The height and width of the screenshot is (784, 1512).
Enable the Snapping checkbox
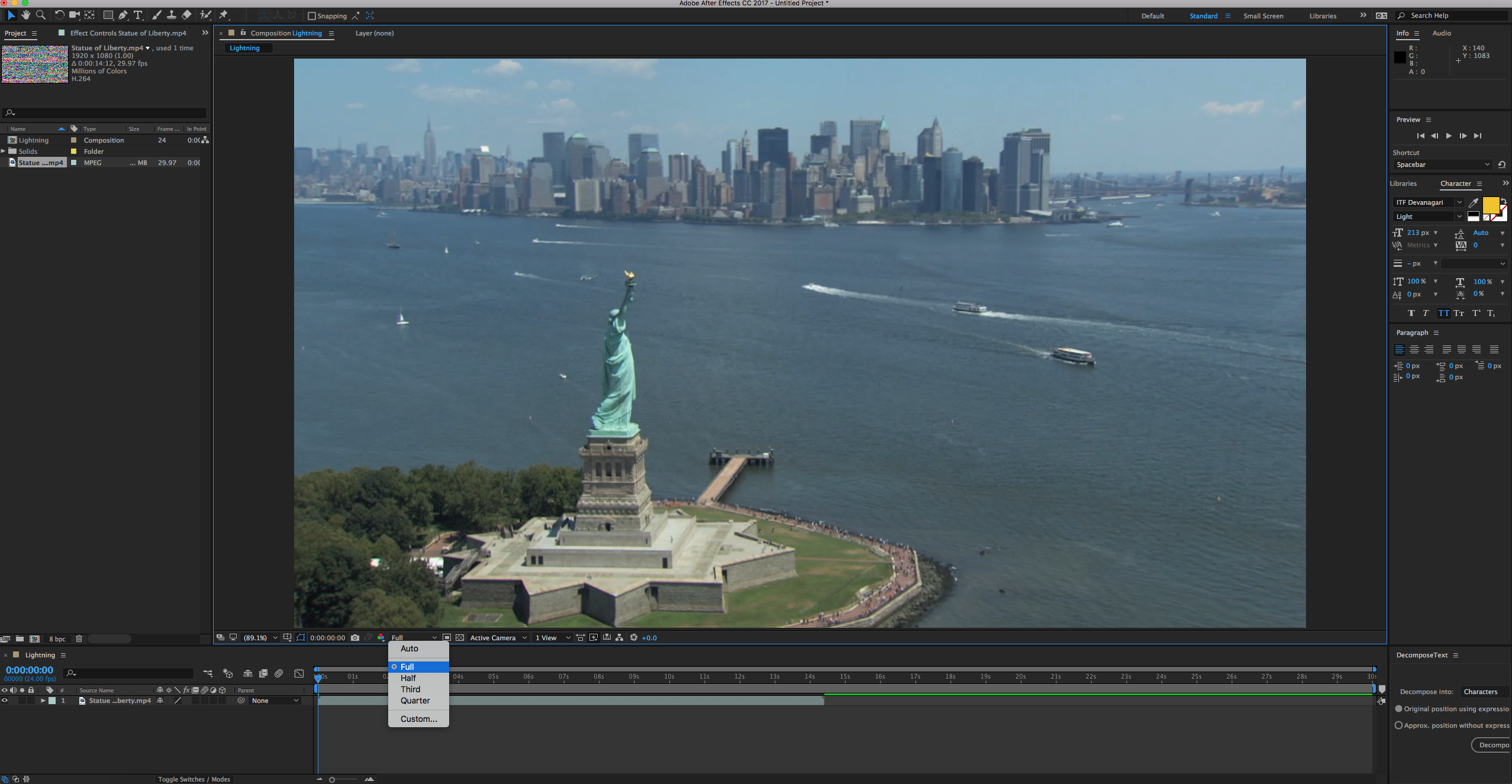pos(312,16)
